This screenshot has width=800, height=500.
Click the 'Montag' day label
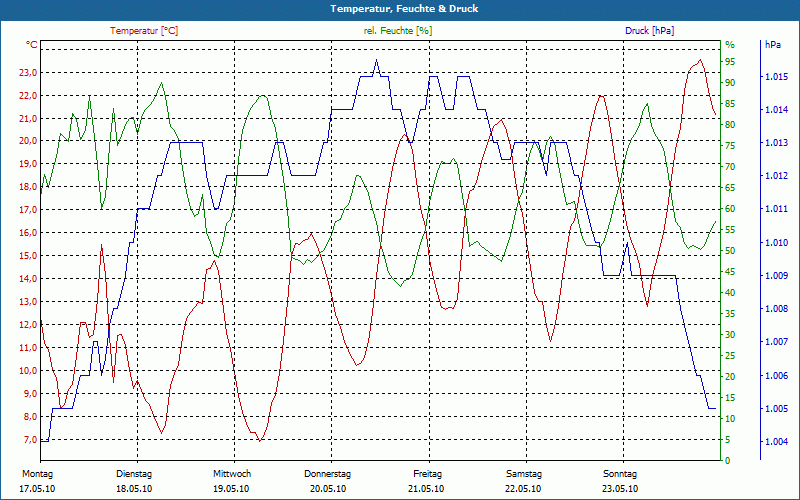[x=37, y=474]
